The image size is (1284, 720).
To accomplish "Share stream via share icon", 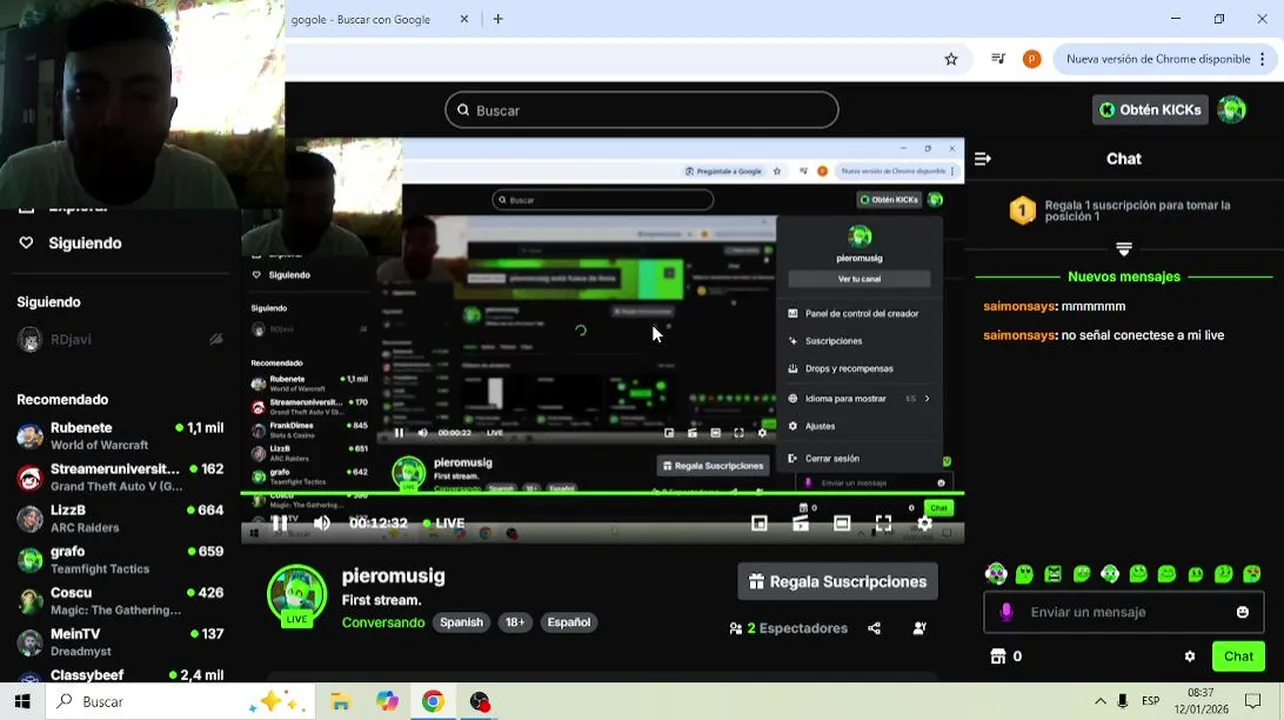I will pos(874,628).
